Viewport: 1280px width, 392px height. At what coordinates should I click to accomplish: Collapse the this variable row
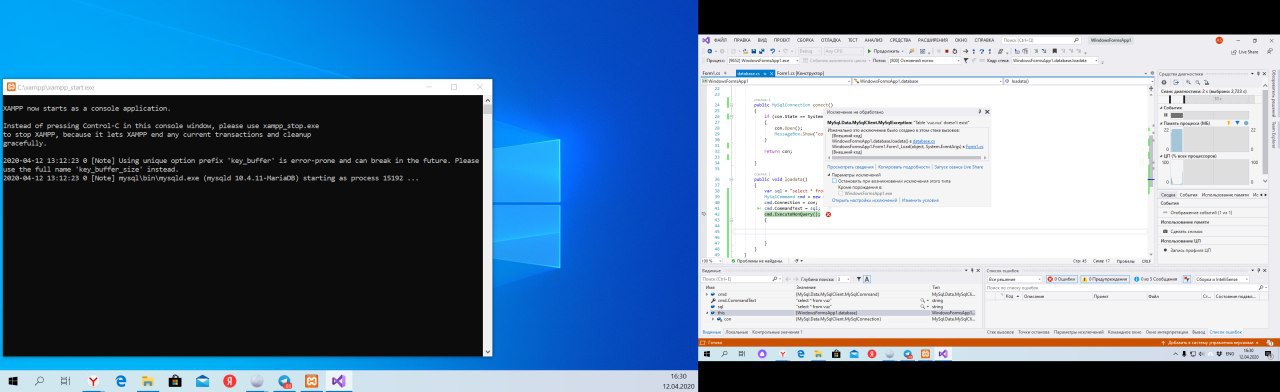point(708,312)
